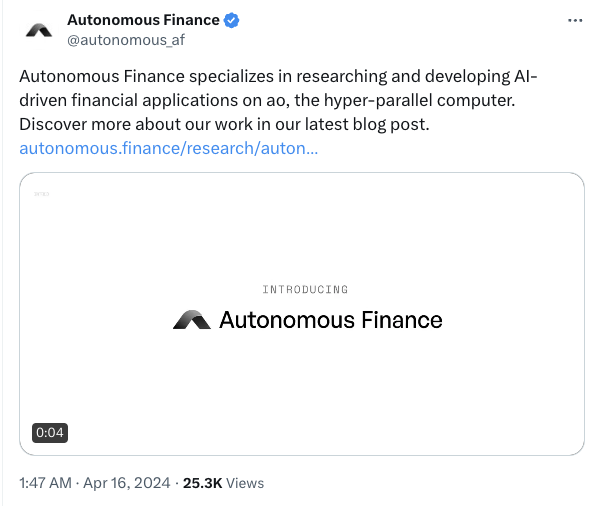This screenshot has width=600, height=506.
Task: Open the @autonomous_af handle link
Action: tap(125, 40)
